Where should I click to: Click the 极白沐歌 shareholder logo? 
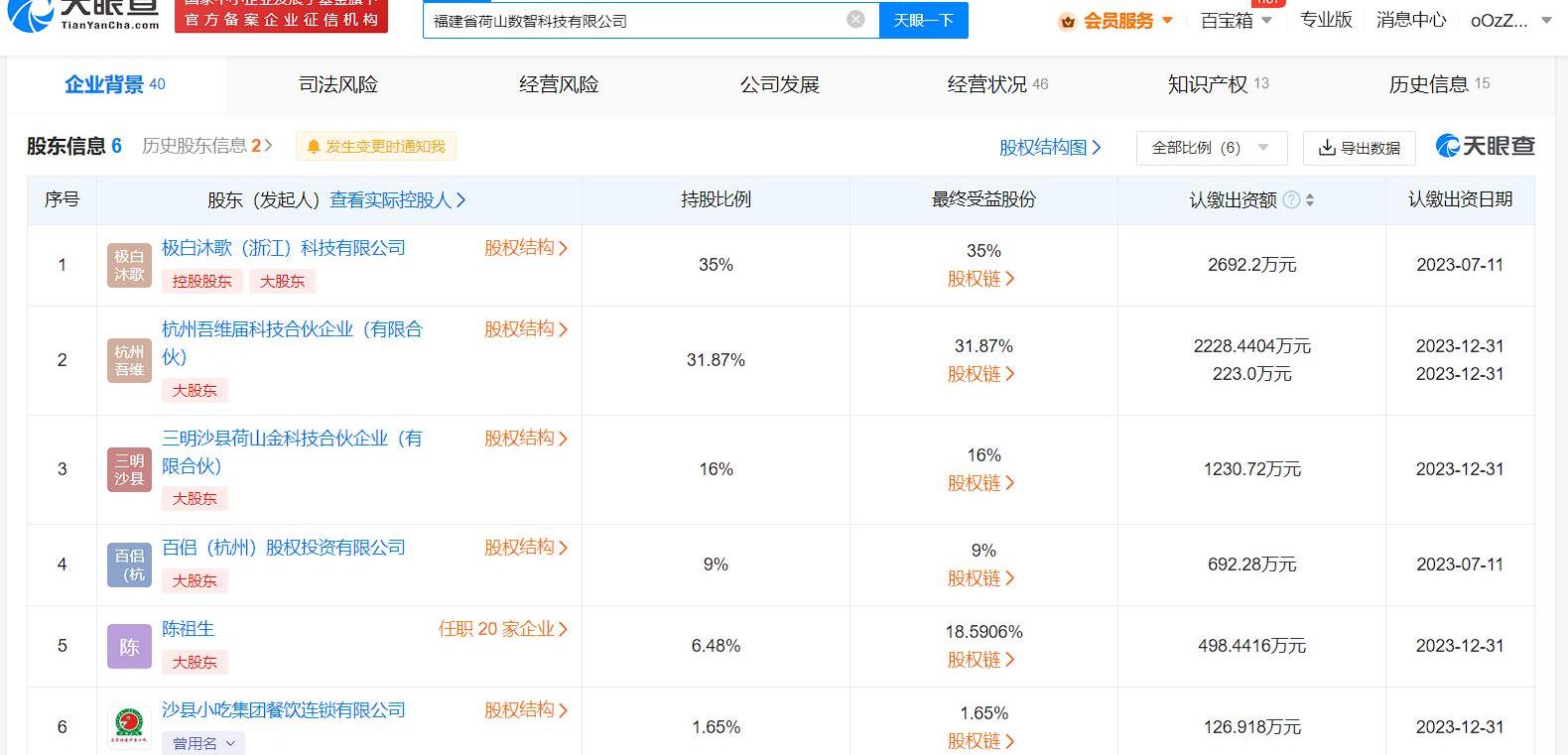pos(129,265)
